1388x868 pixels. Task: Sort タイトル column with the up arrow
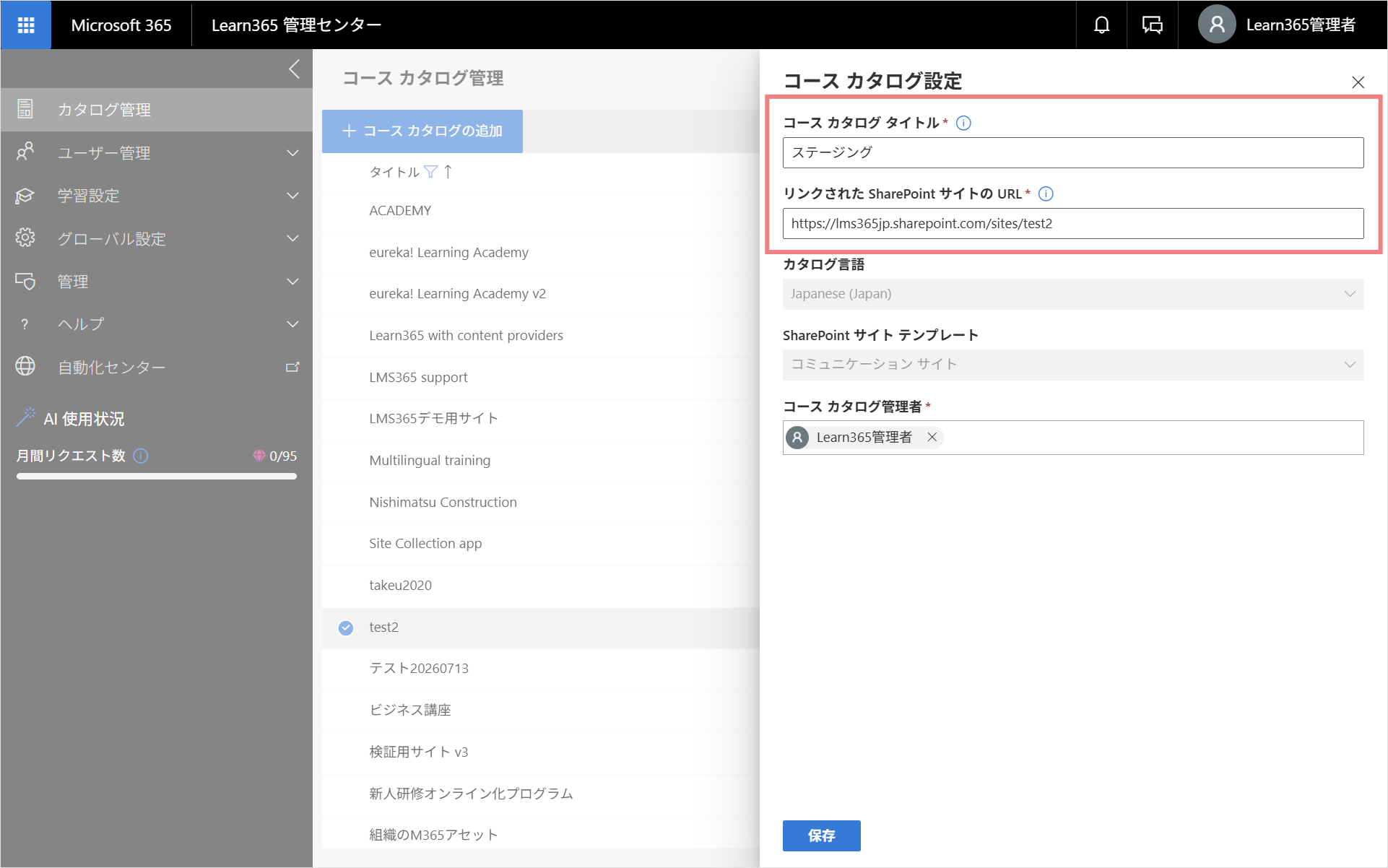(448, 172)
